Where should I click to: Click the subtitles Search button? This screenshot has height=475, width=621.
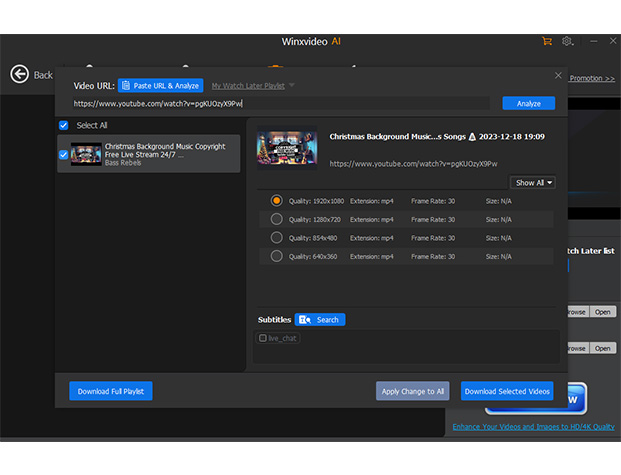coord(320,320)
